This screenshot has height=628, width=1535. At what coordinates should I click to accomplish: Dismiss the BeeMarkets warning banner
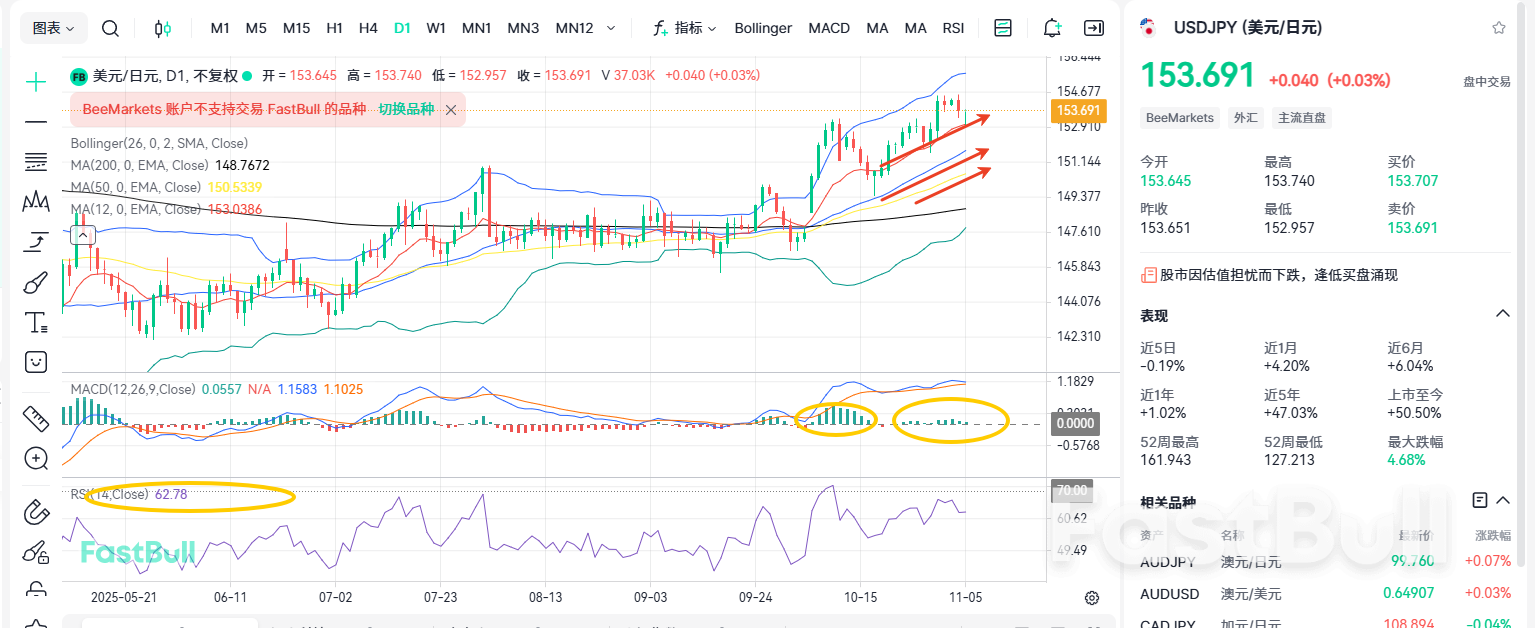[449, 110]
